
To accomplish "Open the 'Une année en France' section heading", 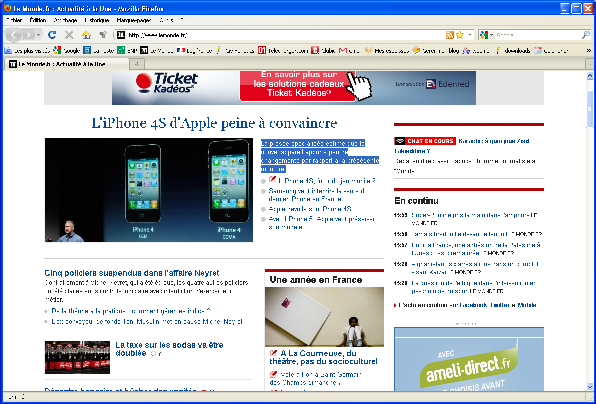I will (315, 280).
